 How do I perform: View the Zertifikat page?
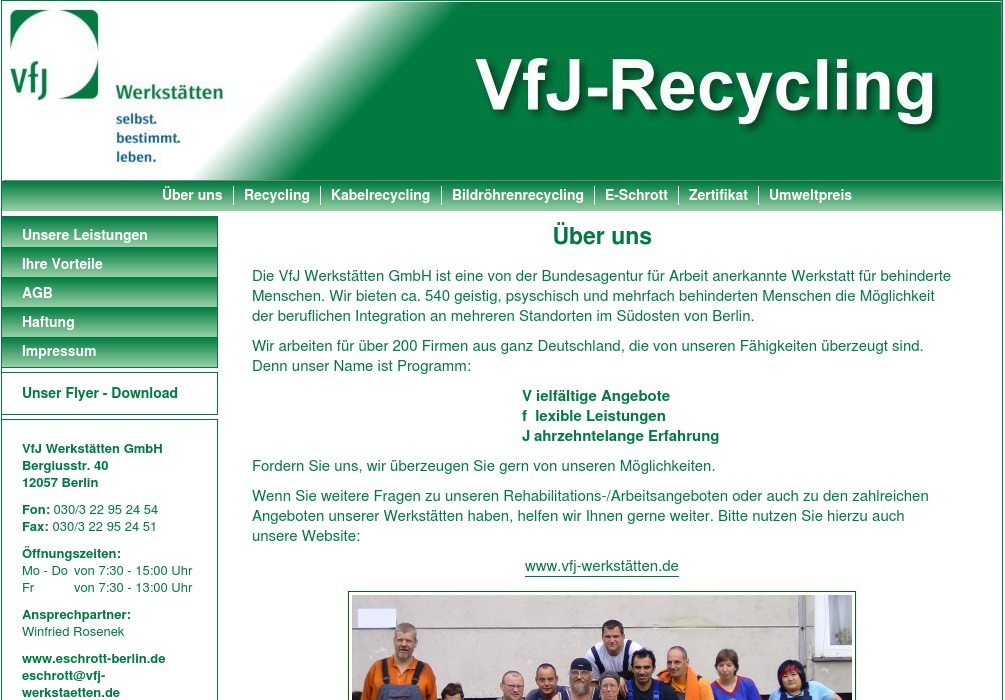click(718, 195)
